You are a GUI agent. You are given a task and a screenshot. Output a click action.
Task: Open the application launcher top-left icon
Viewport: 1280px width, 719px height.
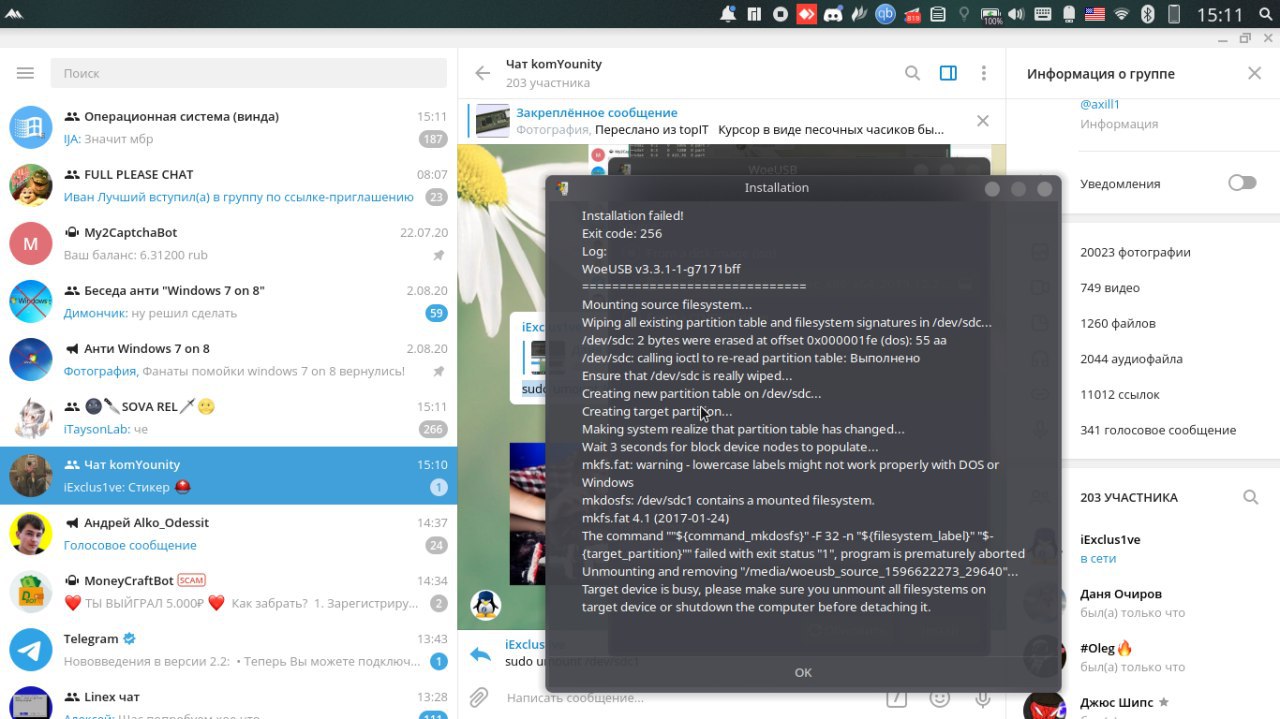tap(13, 14)
